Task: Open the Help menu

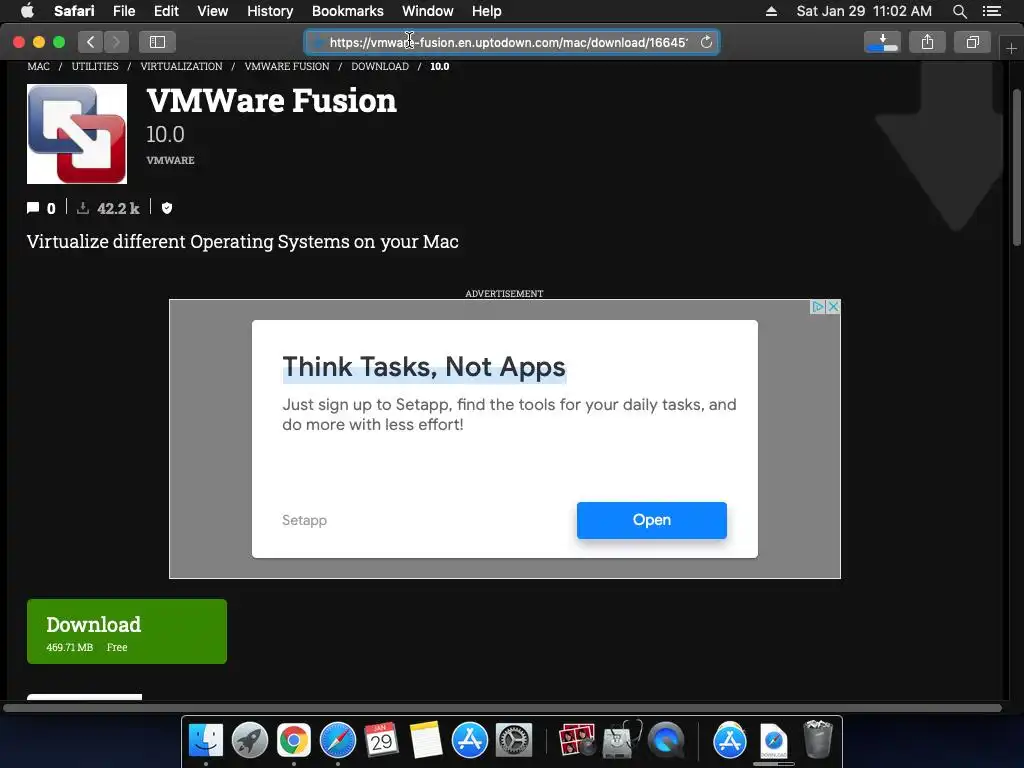Action: (487, 11)
